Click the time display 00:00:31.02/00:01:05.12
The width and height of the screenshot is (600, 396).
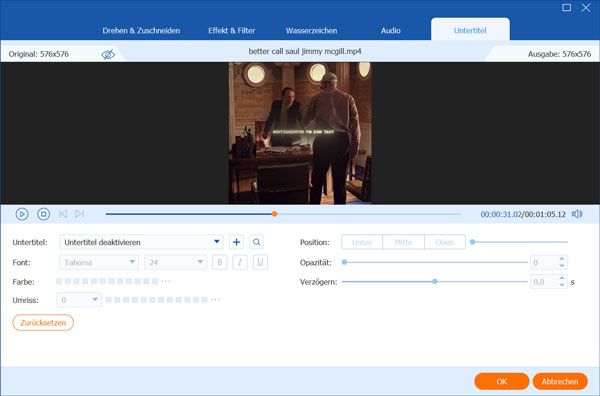click(523, 214)
